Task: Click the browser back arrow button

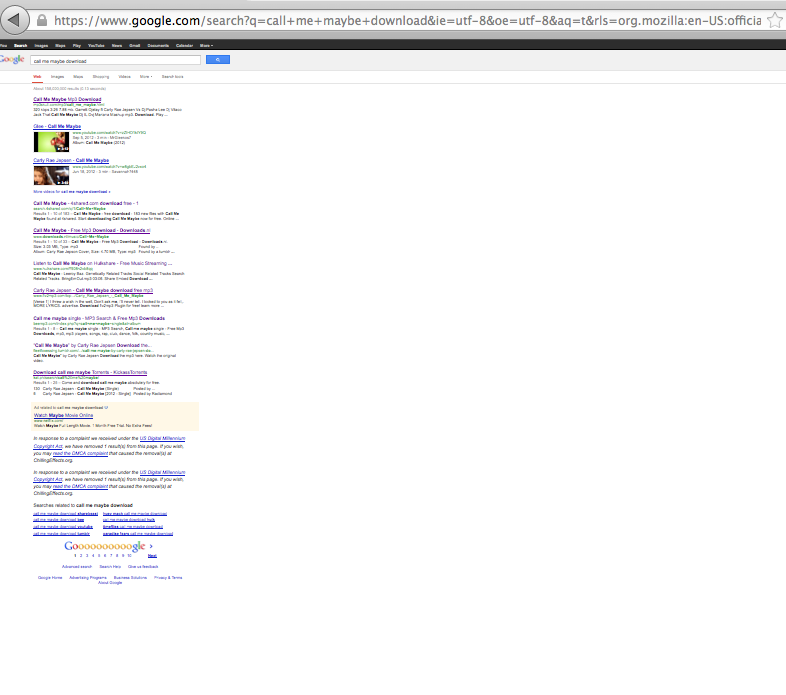Action: click(11, 20)
